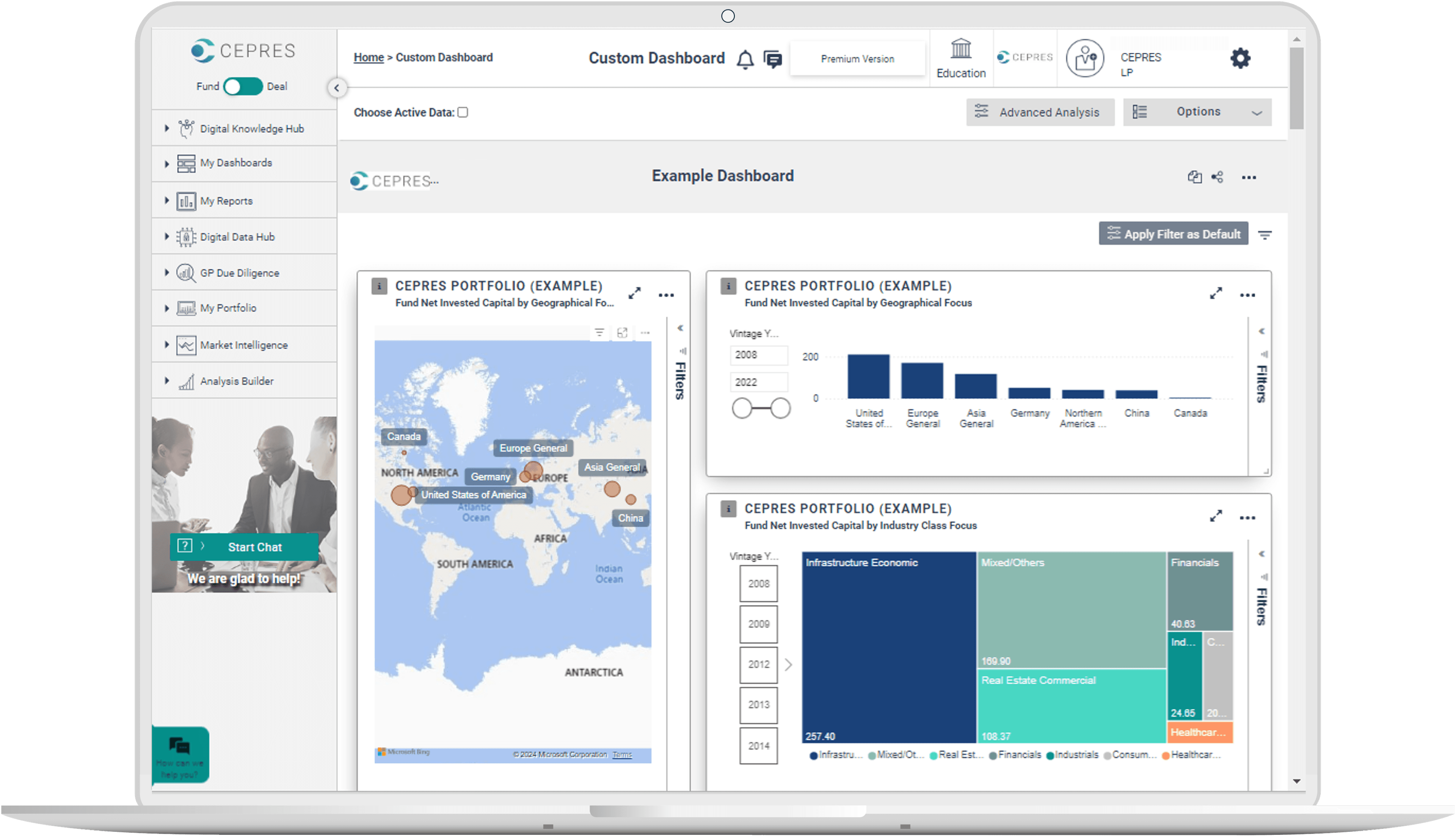Click the filter lines icon beside Apply Filter
This screenshot has height=836, width=1456.
tap(1264, 234)
